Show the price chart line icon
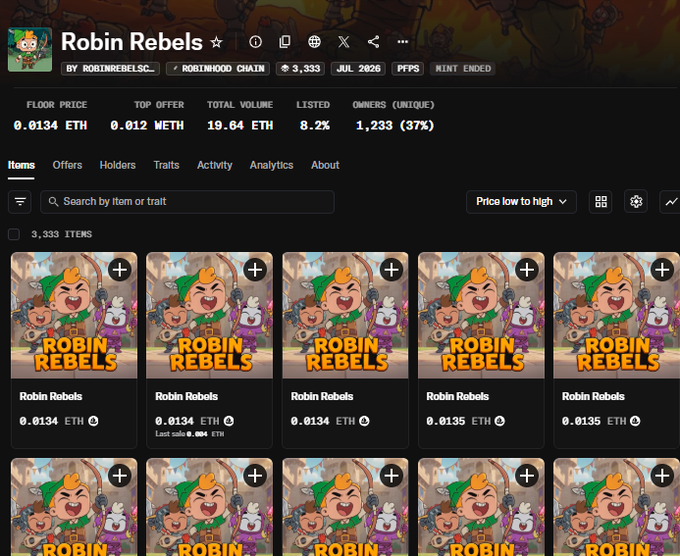The height and width of the screenshot is (556, 680). (670, 202)
